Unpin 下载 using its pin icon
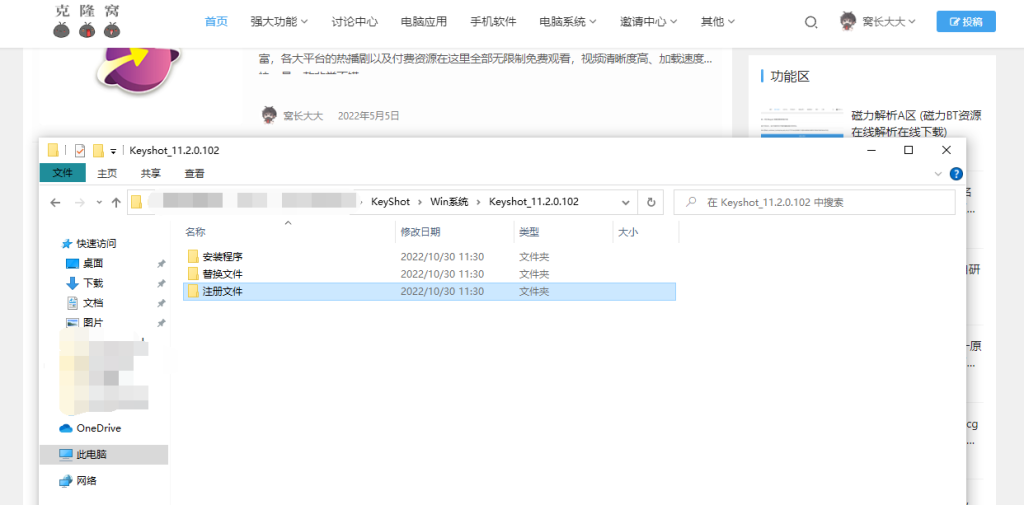This screenshot has width=1024, height=505. click(x=161, y=284)
